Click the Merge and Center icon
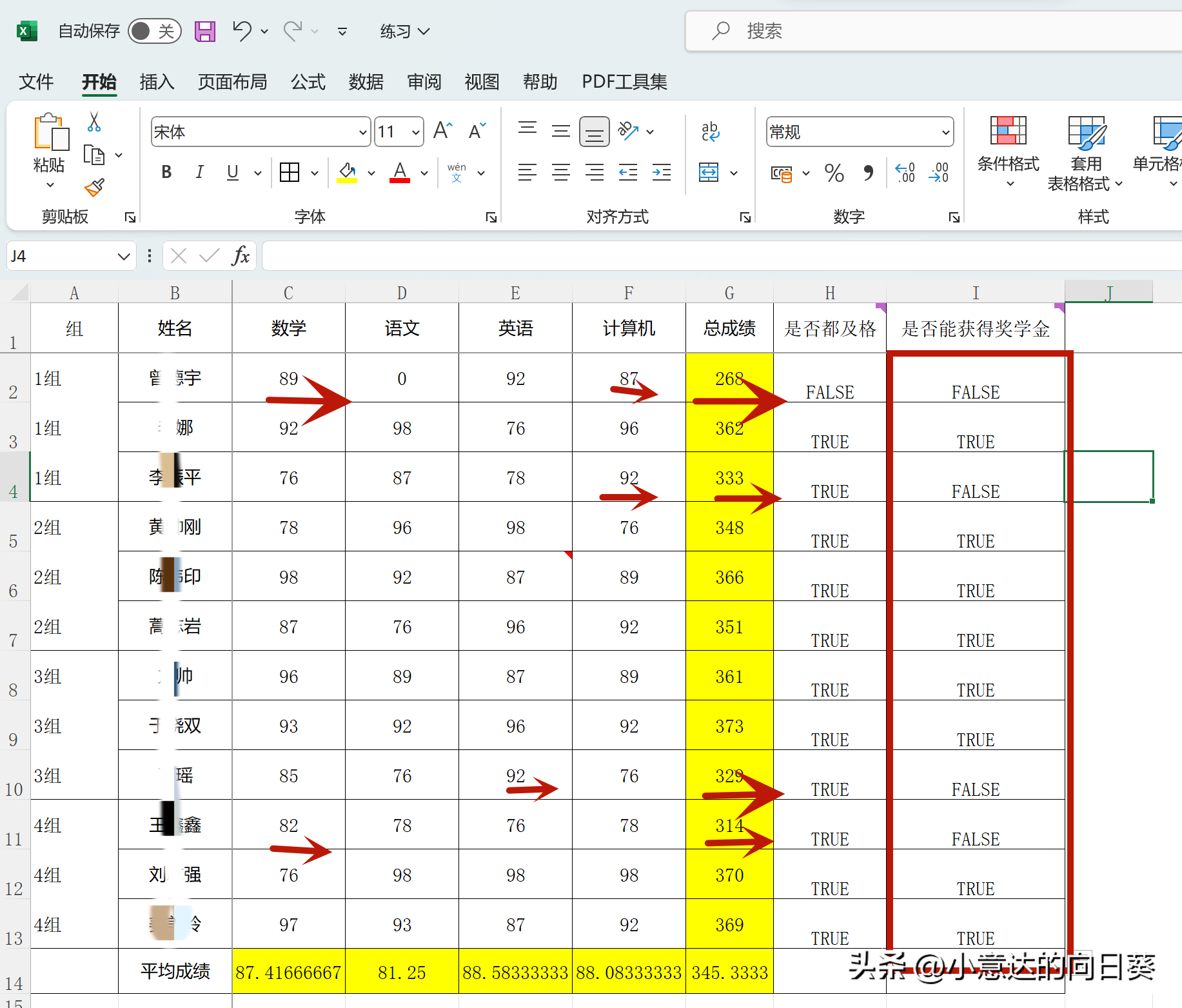Viewport: 1182px width, 1008px height. [x=709, y=172]
